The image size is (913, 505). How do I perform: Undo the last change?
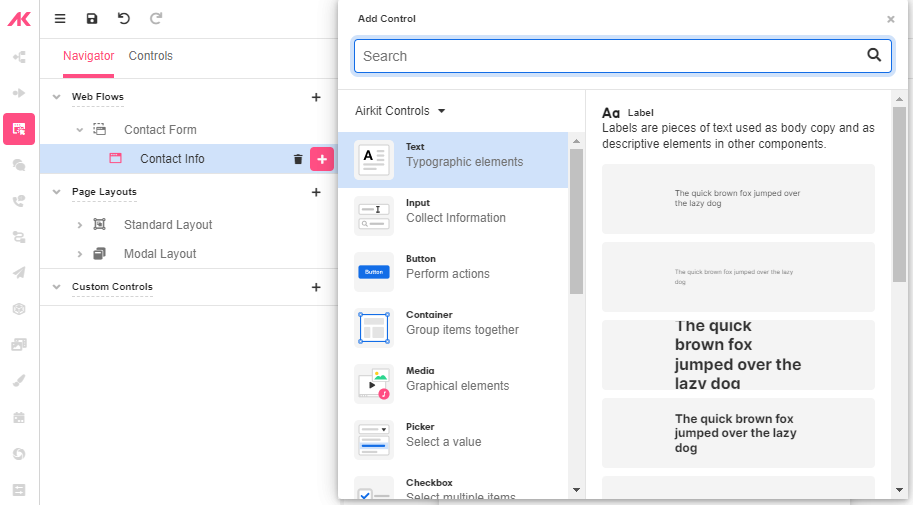123,19
